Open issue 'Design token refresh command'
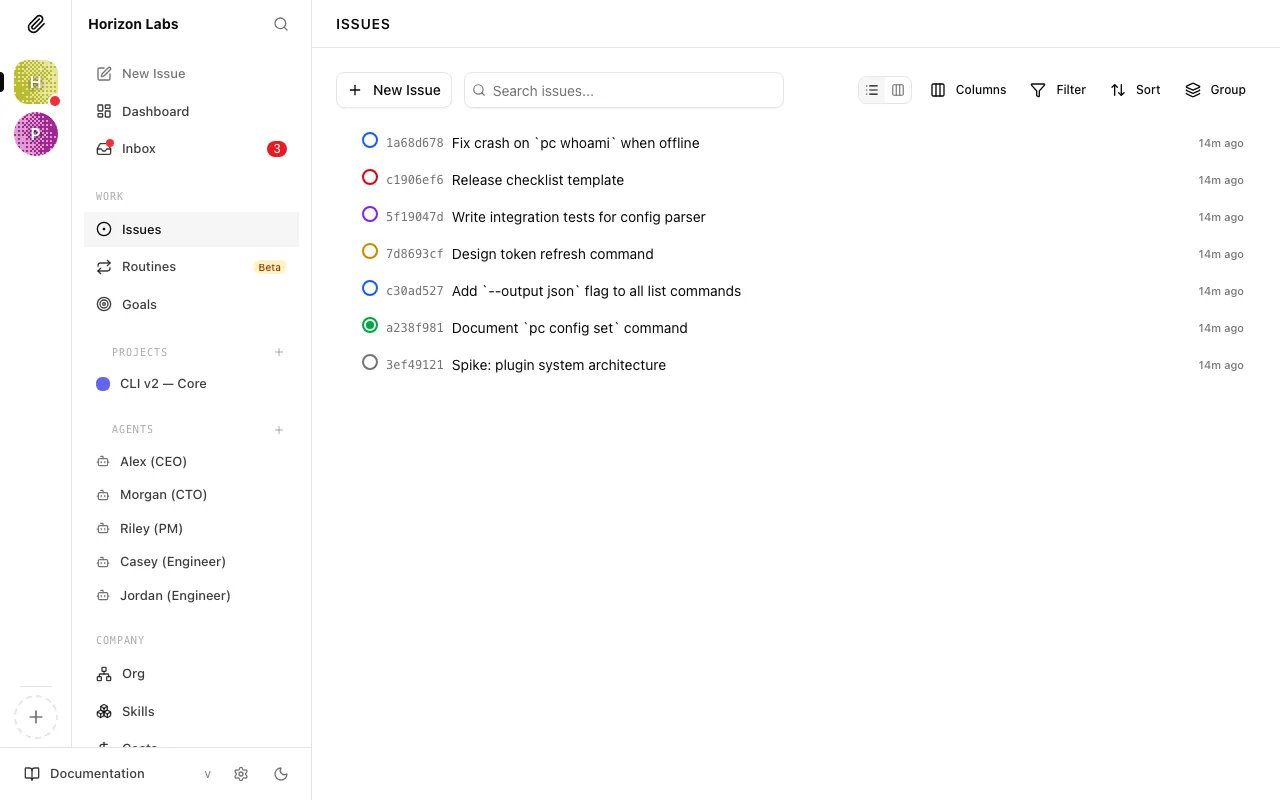1280x800 pixels. click(553, 254)
